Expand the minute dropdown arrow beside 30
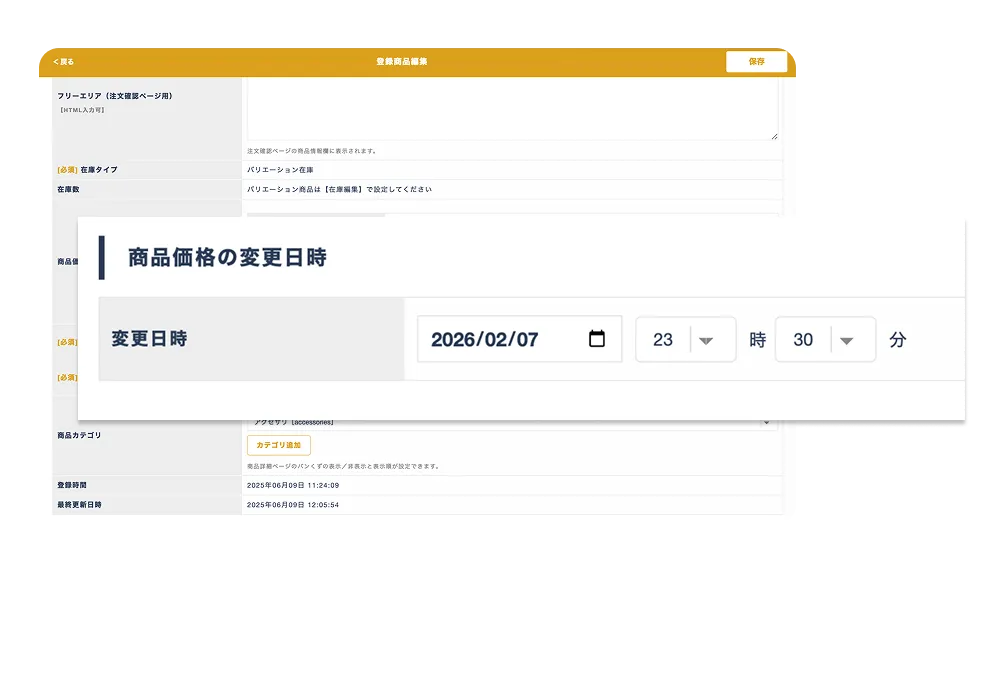1000x700 pixels. (x=846, y=340)
